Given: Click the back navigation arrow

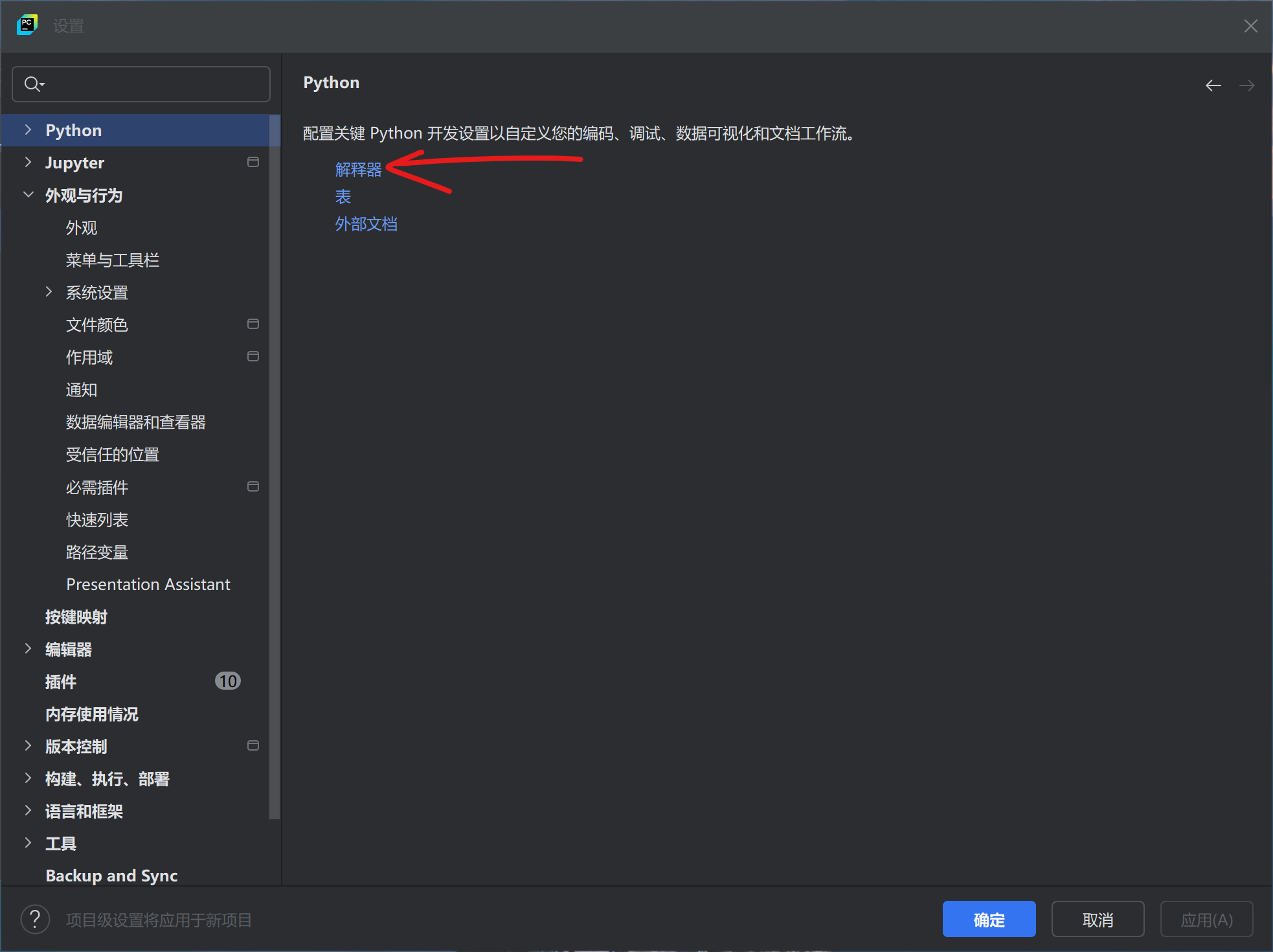Looking at the screenshot, I should click(x=1213, y=85).
